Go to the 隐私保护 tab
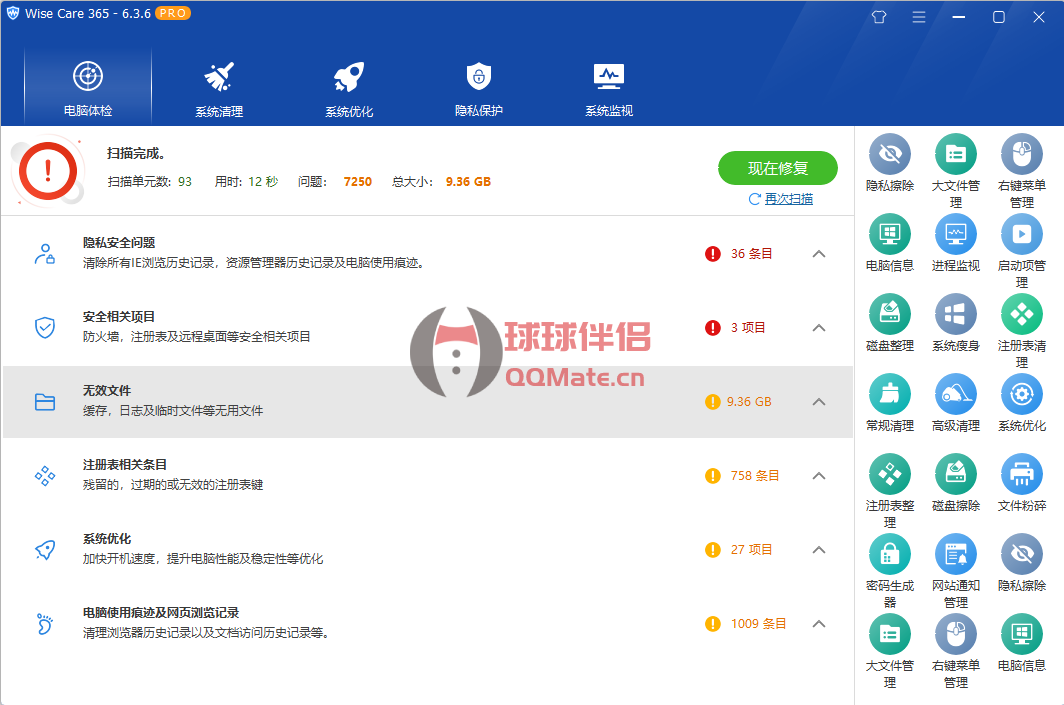This screenshot has height=705, width=1064. point(479,88)
